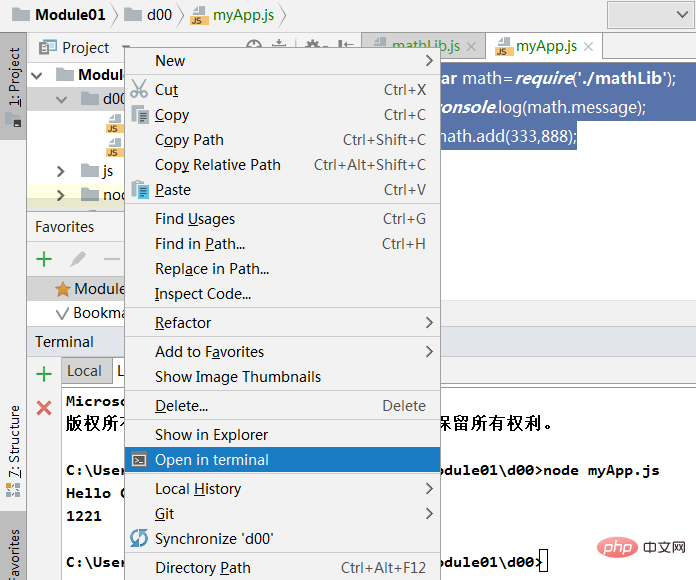Open the run configuration dropdown
Image resolution: width=696 pixels, height=580 pixels.
(x=650, y=15)
